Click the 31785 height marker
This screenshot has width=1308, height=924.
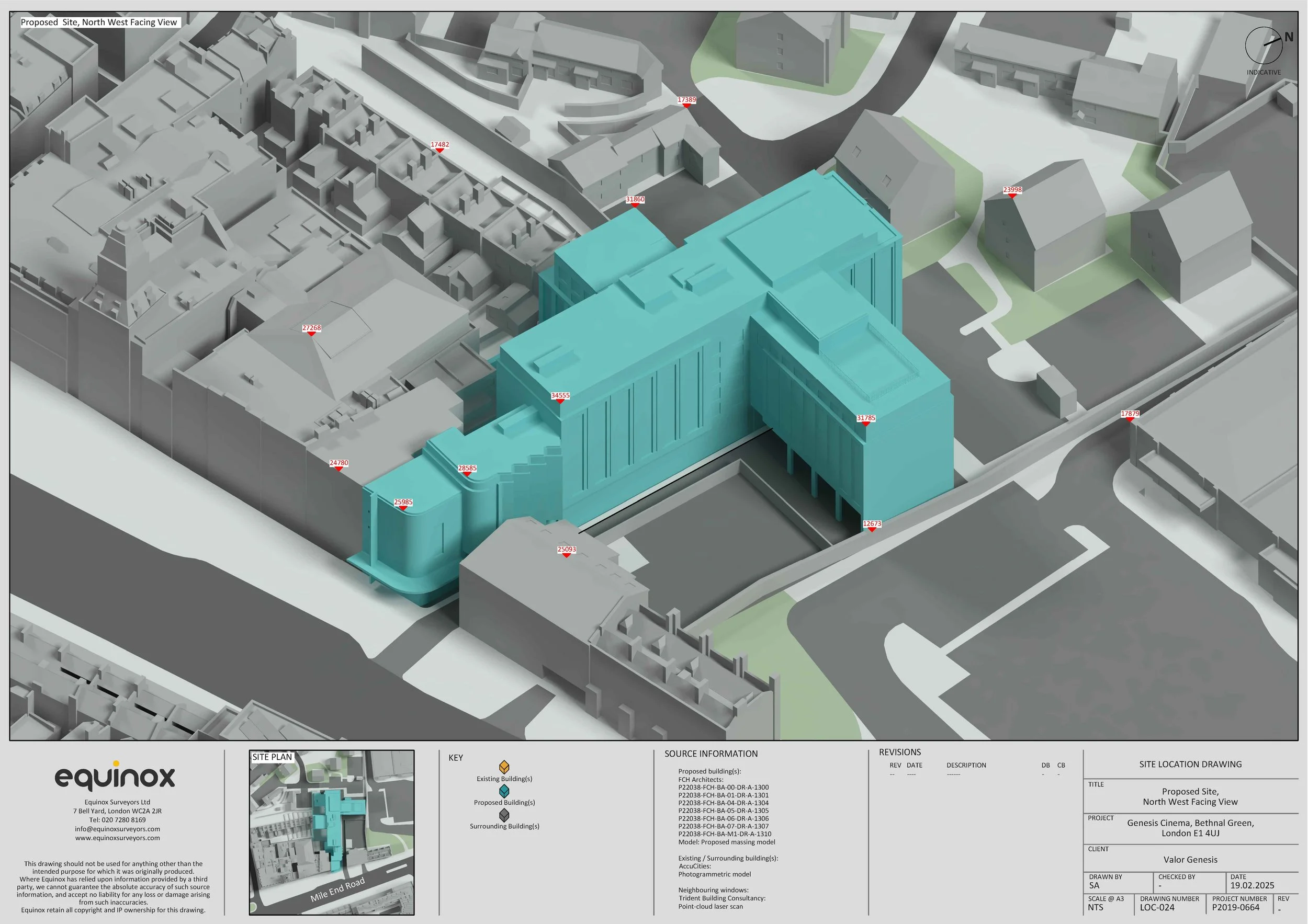coord(866,418)
